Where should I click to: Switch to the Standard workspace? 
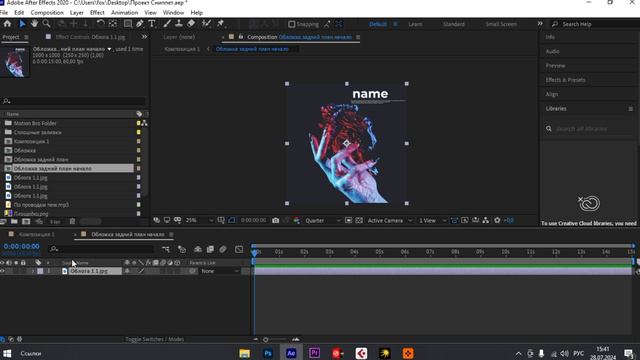tap(454, 24)
